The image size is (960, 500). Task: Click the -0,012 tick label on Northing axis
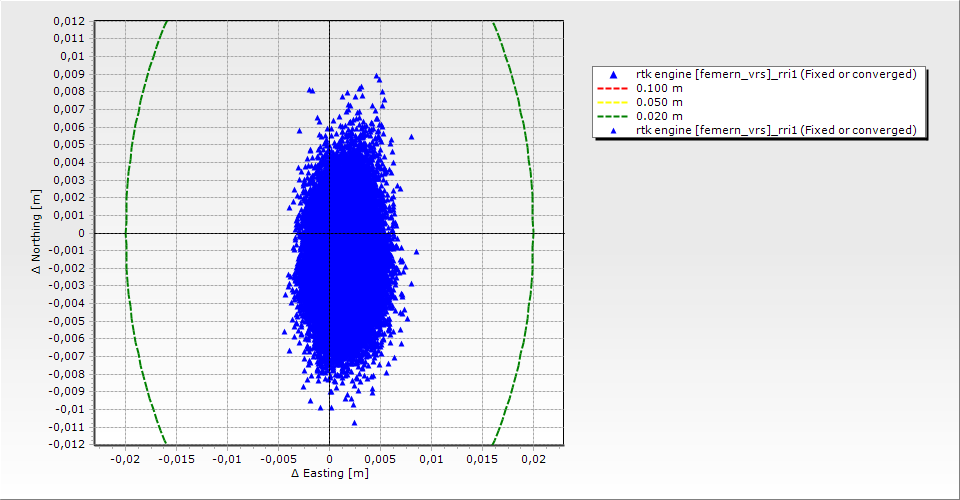coord(67,444)
